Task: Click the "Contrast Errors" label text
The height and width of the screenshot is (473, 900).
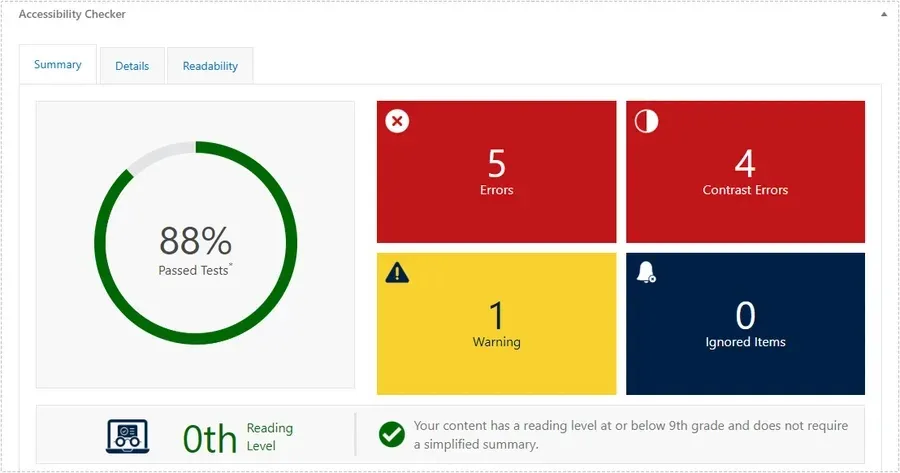Action: coord(746,190)
